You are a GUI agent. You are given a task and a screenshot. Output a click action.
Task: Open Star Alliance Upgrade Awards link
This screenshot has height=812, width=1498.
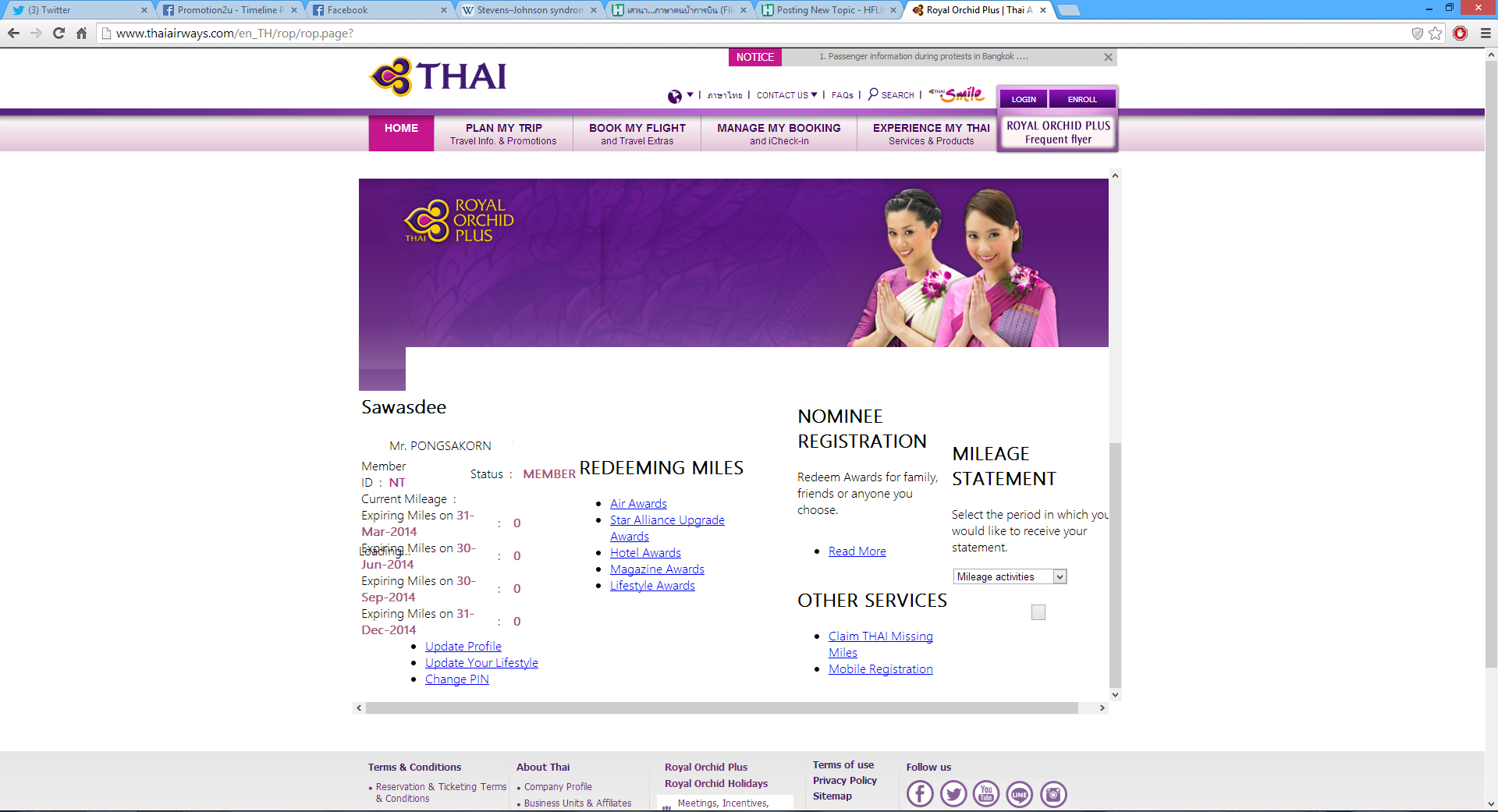(667, 528)
